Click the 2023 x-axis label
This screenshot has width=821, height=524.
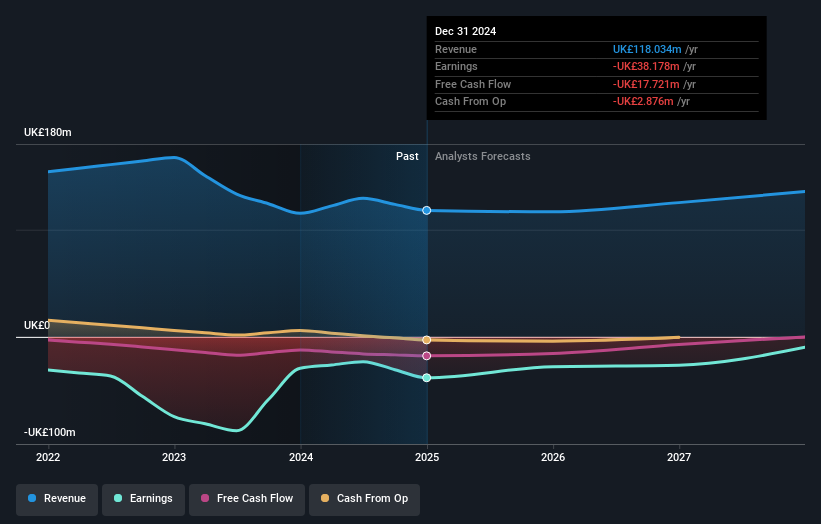click(174, 458)
